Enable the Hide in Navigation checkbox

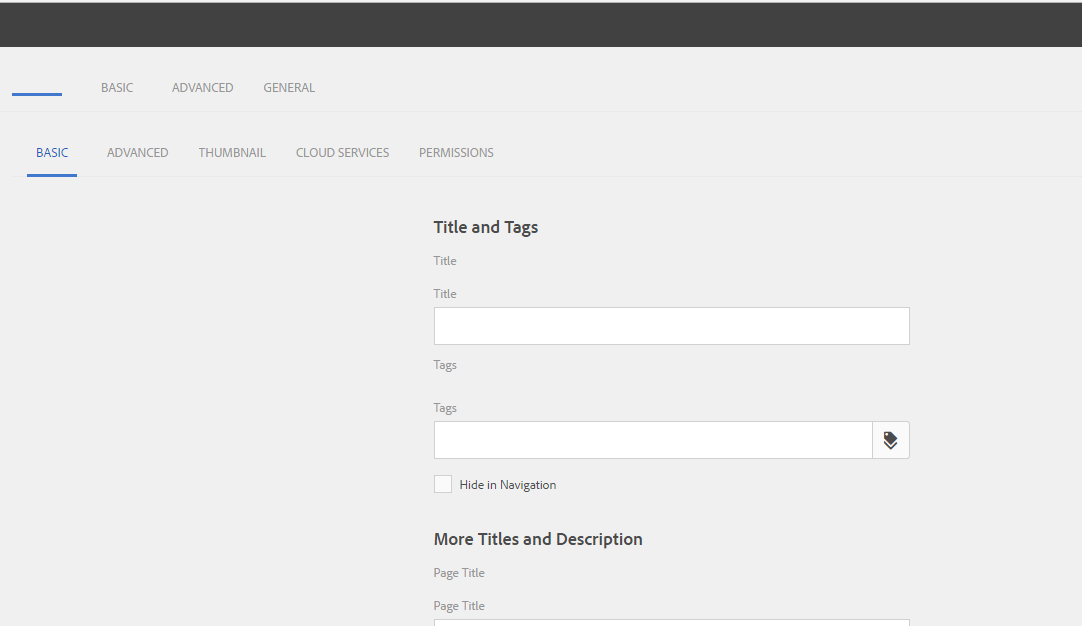(443, 484)
